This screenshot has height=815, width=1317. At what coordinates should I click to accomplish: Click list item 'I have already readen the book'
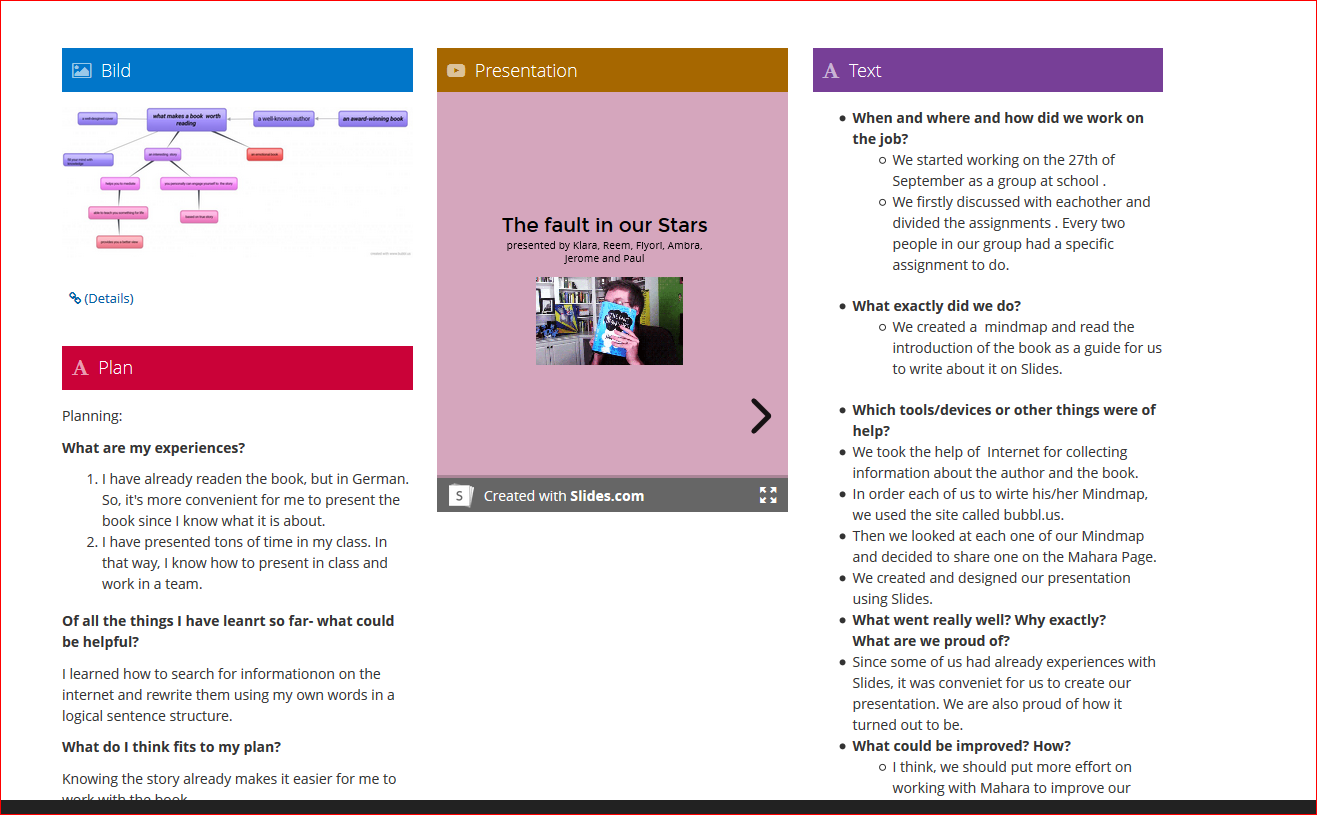[x=255, y=500]
